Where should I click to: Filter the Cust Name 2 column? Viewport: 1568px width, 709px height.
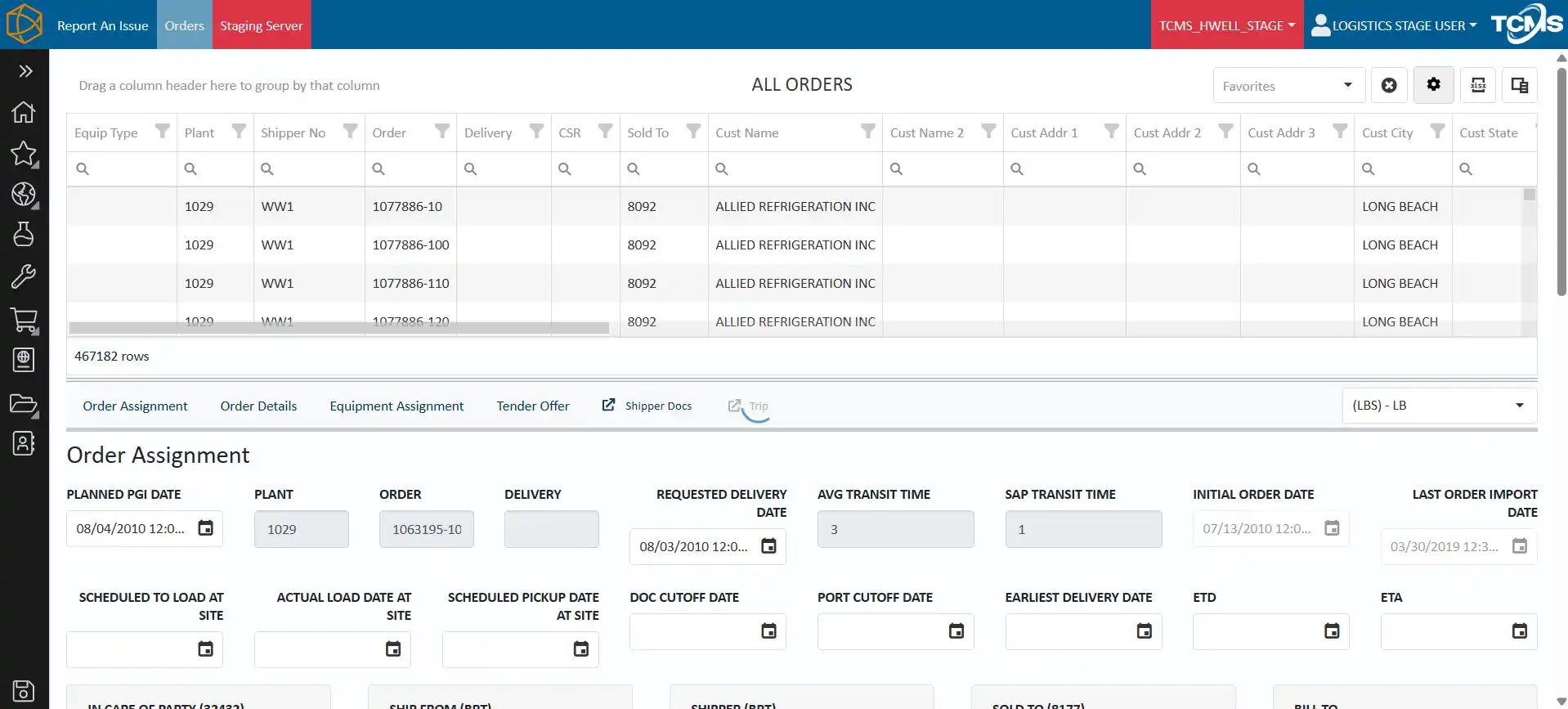(x=988, y=131)
